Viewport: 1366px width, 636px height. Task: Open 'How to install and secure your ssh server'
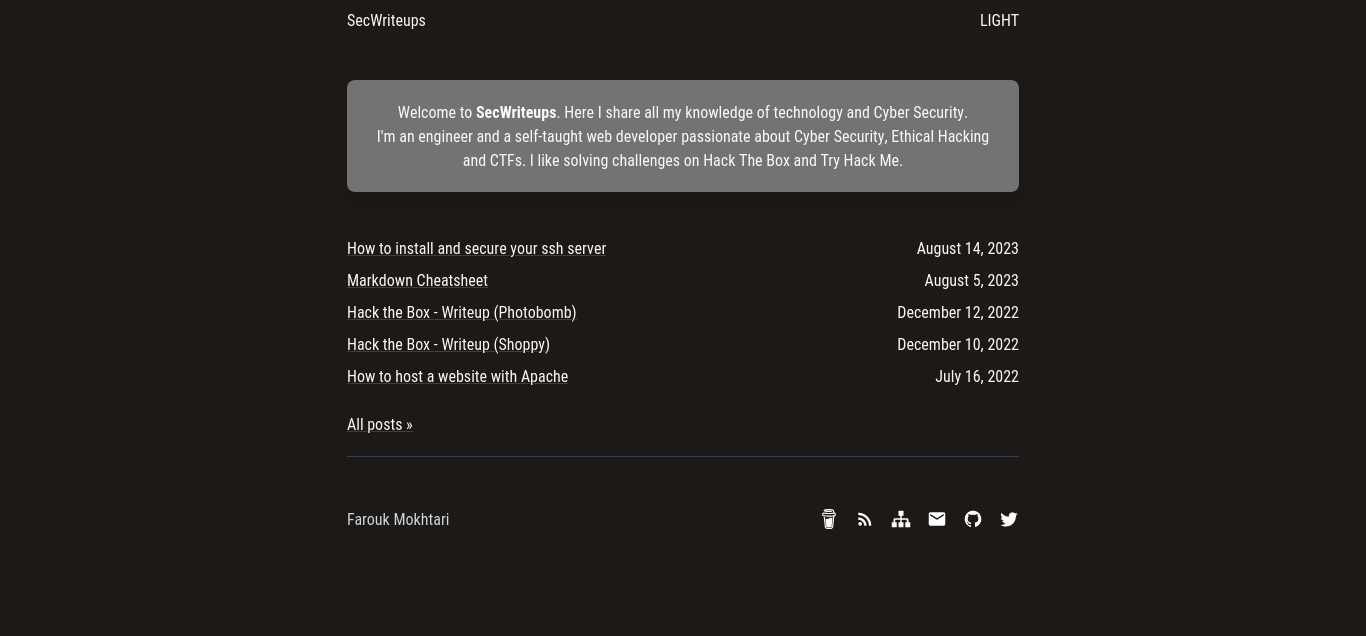point(476,248)
